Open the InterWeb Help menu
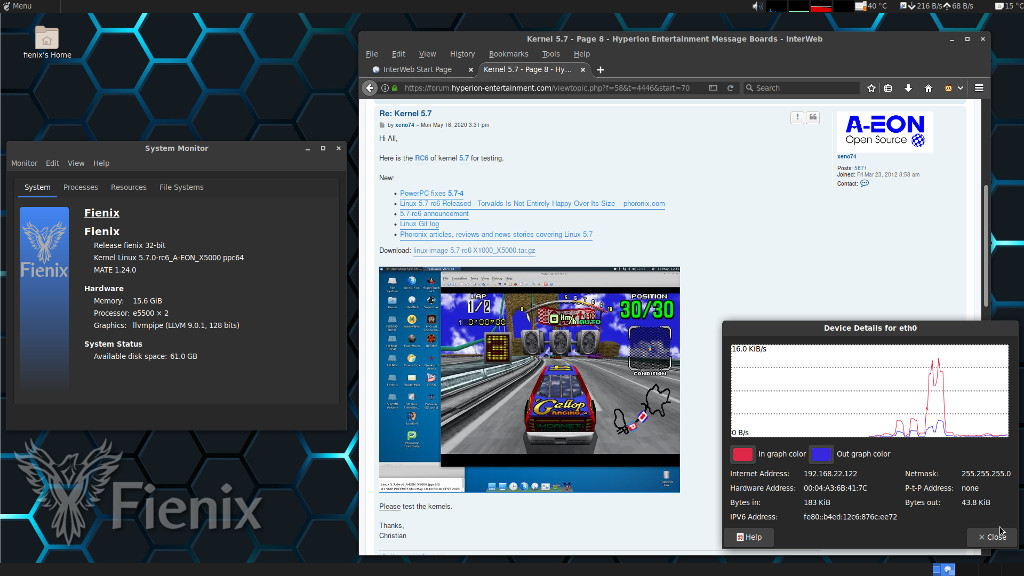The height and width of the screenshot is (576, 1024). 581,54
